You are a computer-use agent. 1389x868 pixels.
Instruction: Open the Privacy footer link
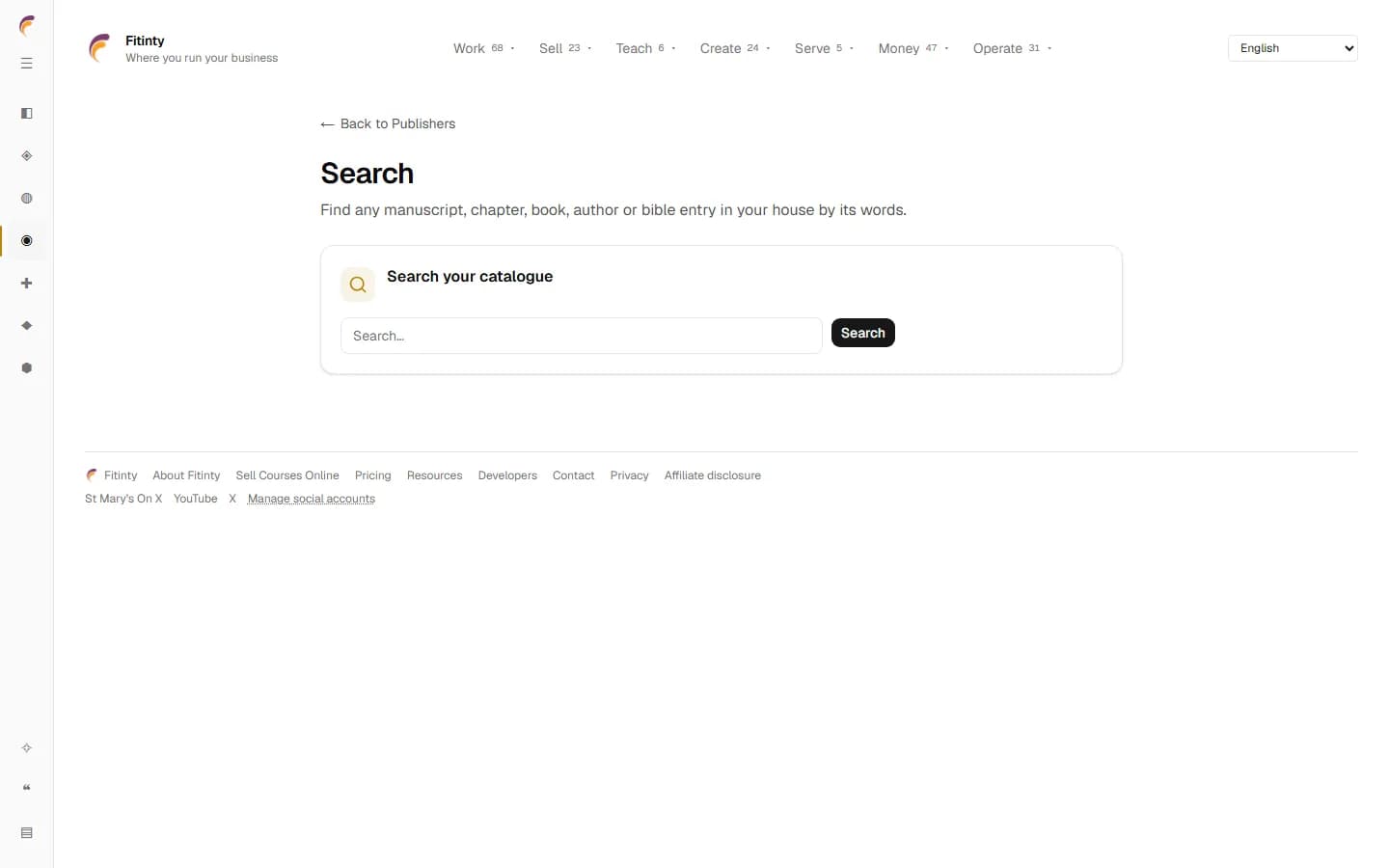click(629, 475)
